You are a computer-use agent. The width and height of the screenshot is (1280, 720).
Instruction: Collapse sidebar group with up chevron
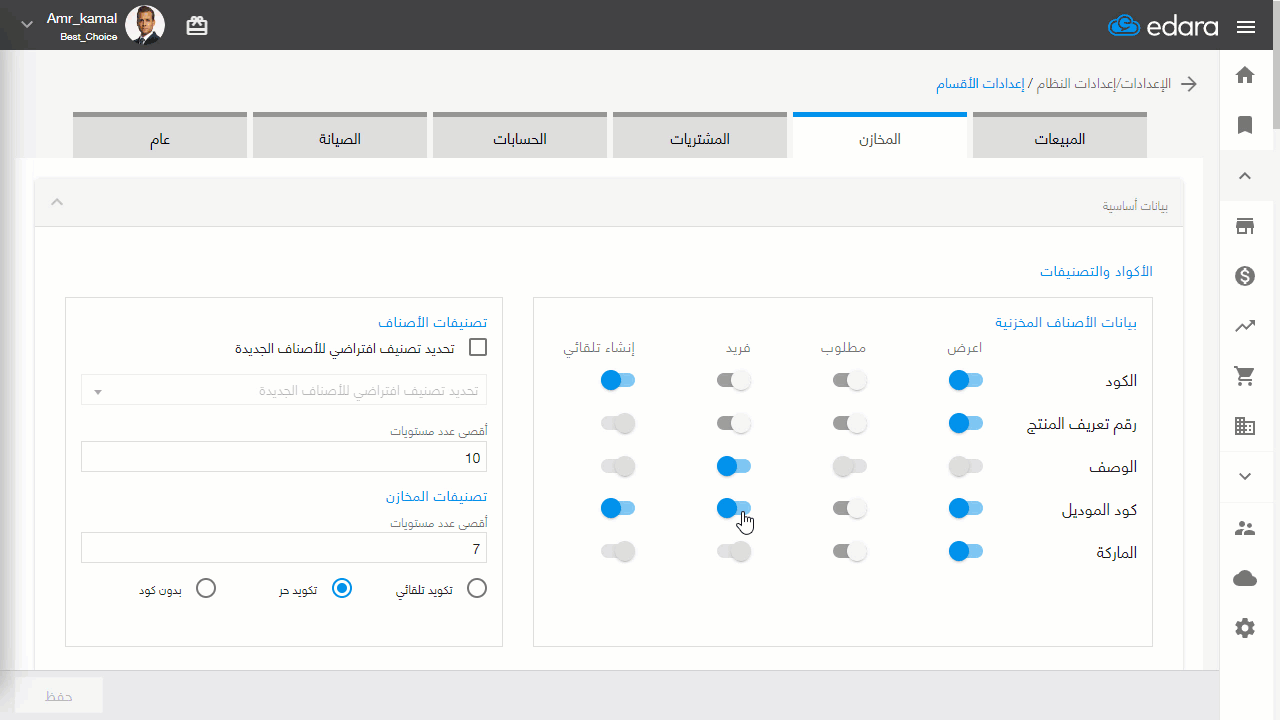[1245, 176]
